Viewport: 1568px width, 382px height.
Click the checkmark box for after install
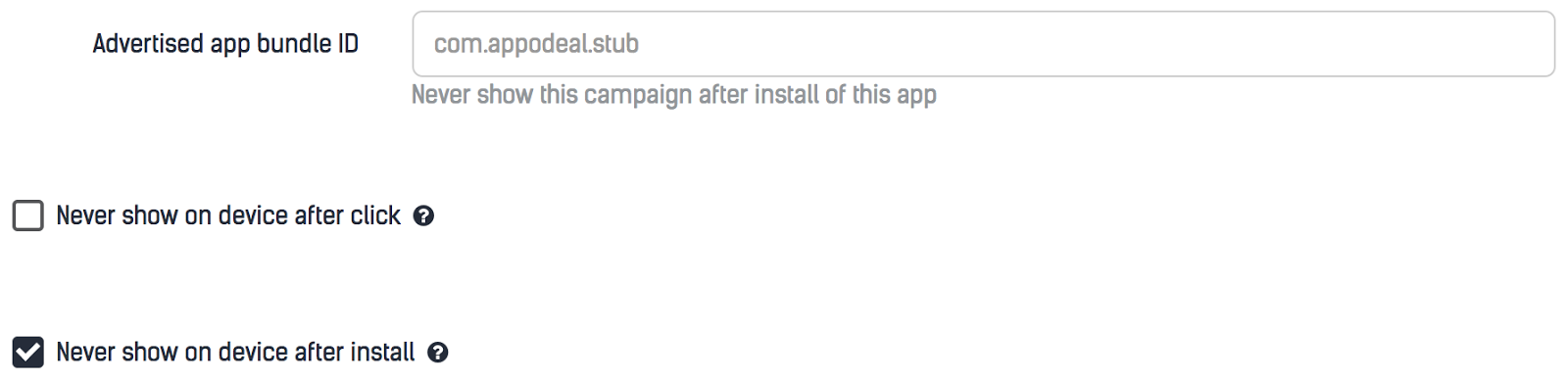tap(27, 353)
